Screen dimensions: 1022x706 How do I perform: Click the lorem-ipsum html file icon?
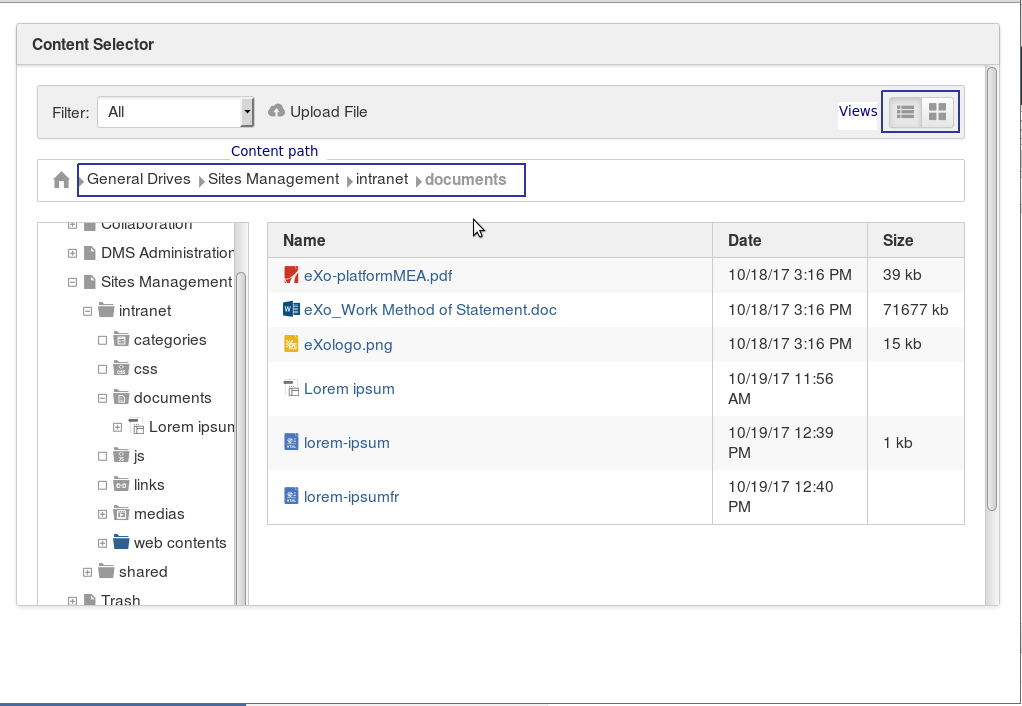(x=291, y=442)
